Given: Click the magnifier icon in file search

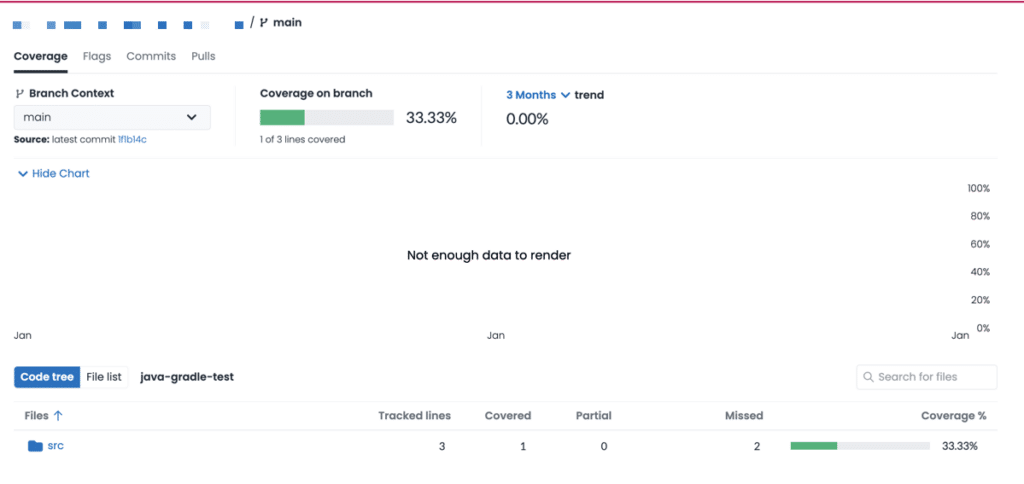Looking at the screenshot, I should point(867,377).
